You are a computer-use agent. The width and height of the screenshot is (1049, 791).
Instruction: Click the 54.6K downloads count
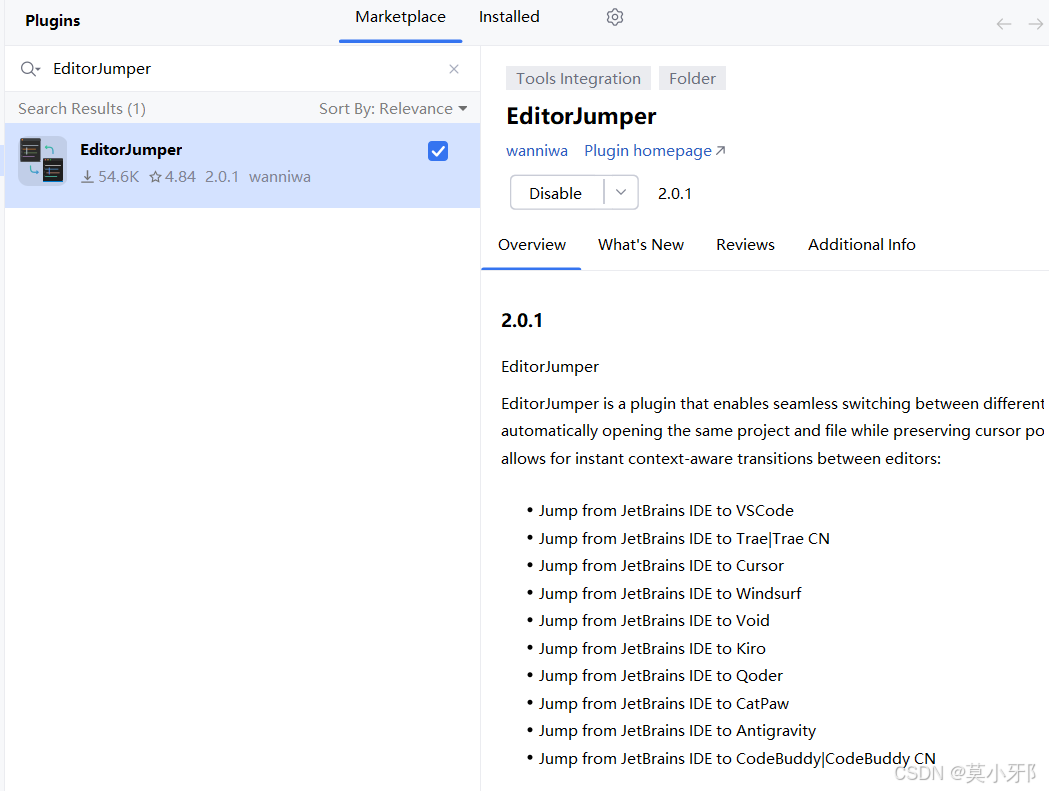tap(110, 177)
